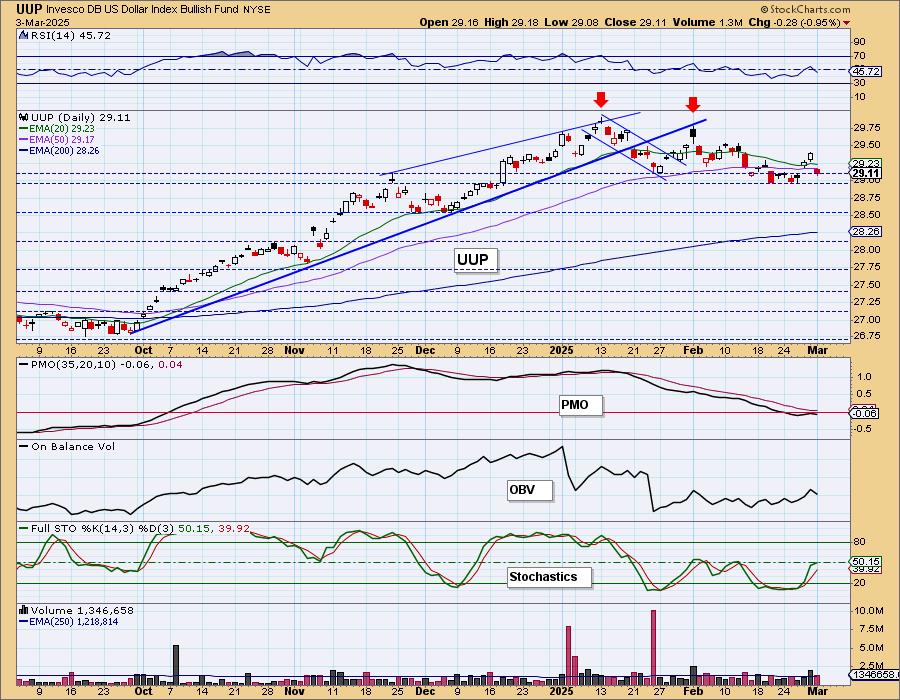Select the purple EMA(50) legend line swatch
The width and height of the screenshot is (900, 700).
click(x=24, y=139)
